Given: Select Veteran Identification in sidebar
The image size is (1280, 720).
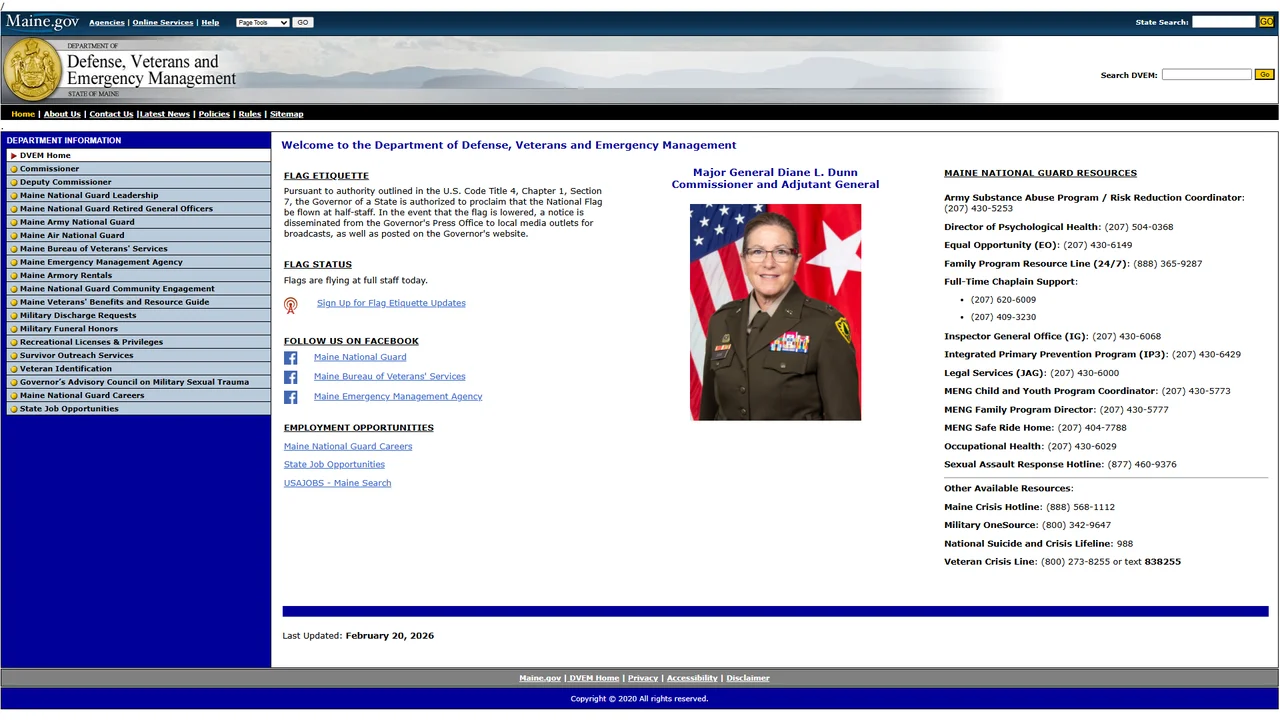Looking at the screenshot, I should [137, 369].
